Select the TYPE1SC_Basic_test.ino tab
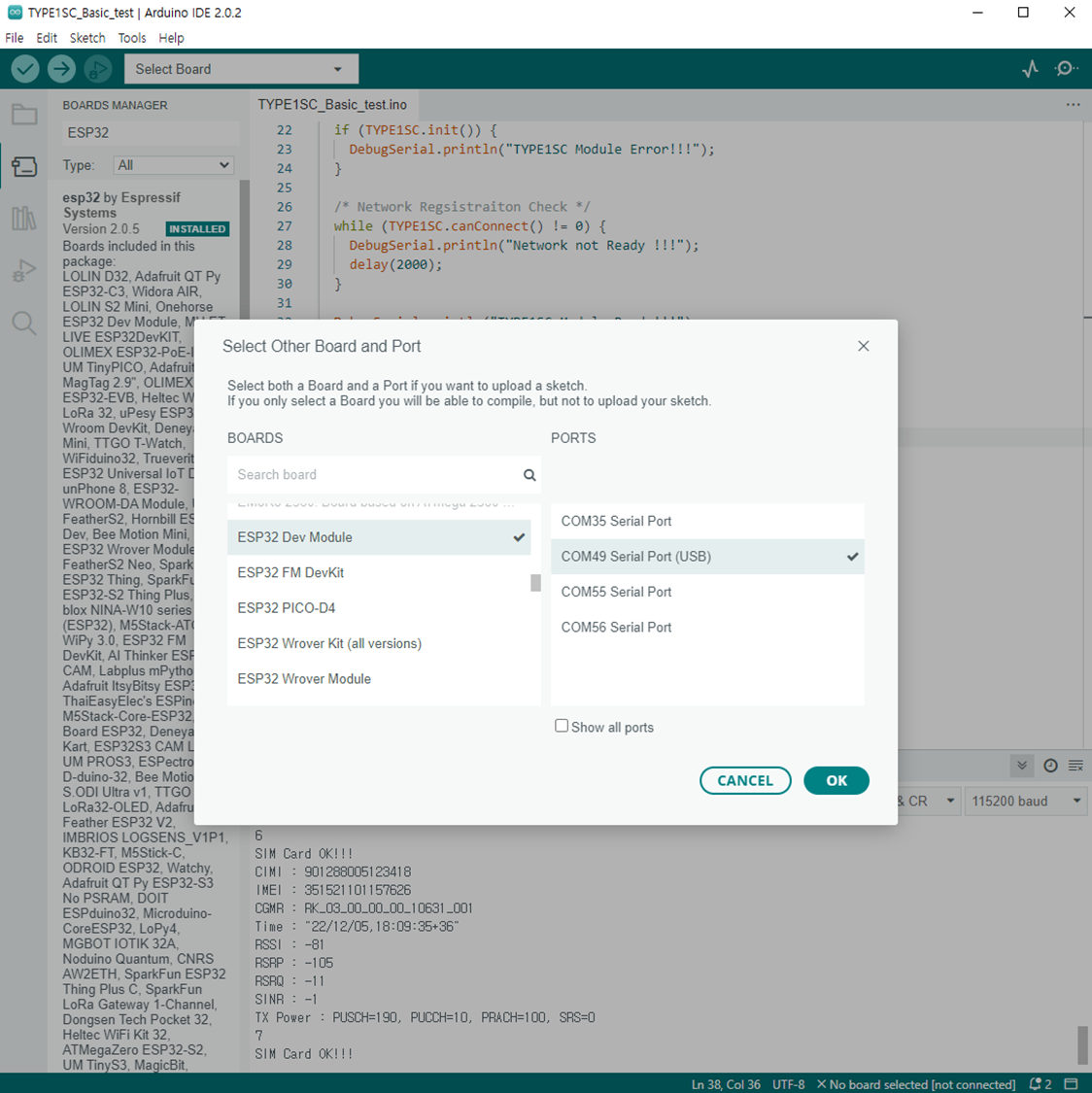Screen dimensions: 1092x1093 click(332, 105)
